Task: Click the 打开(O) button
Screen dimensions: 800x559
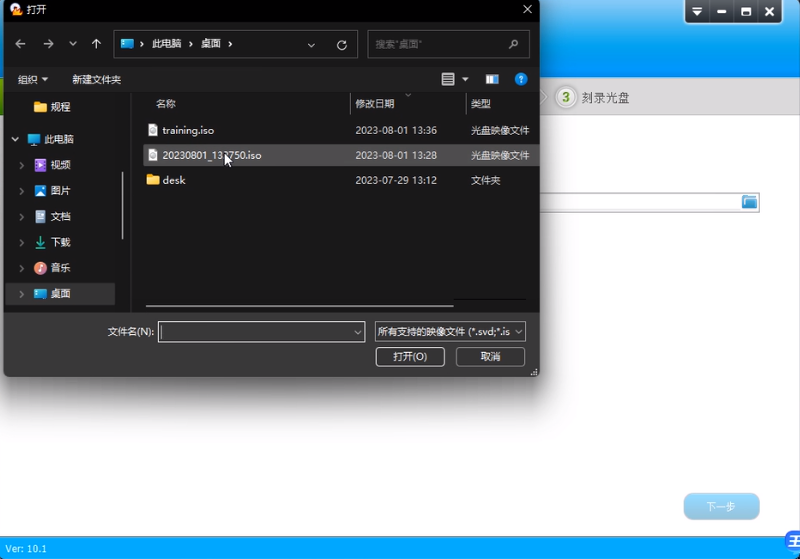Action: point(410,357)
